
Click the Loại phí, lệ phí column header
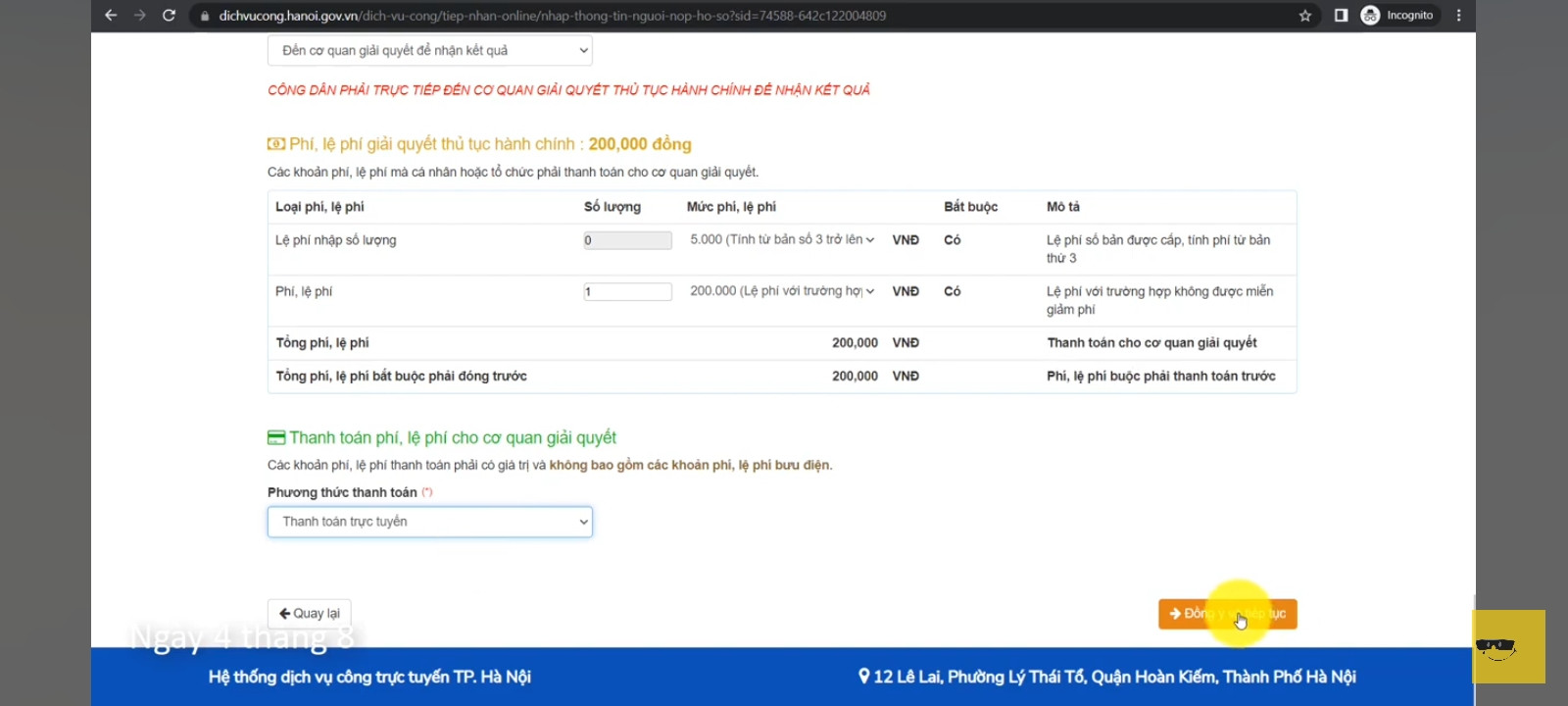tap(319, 207)
